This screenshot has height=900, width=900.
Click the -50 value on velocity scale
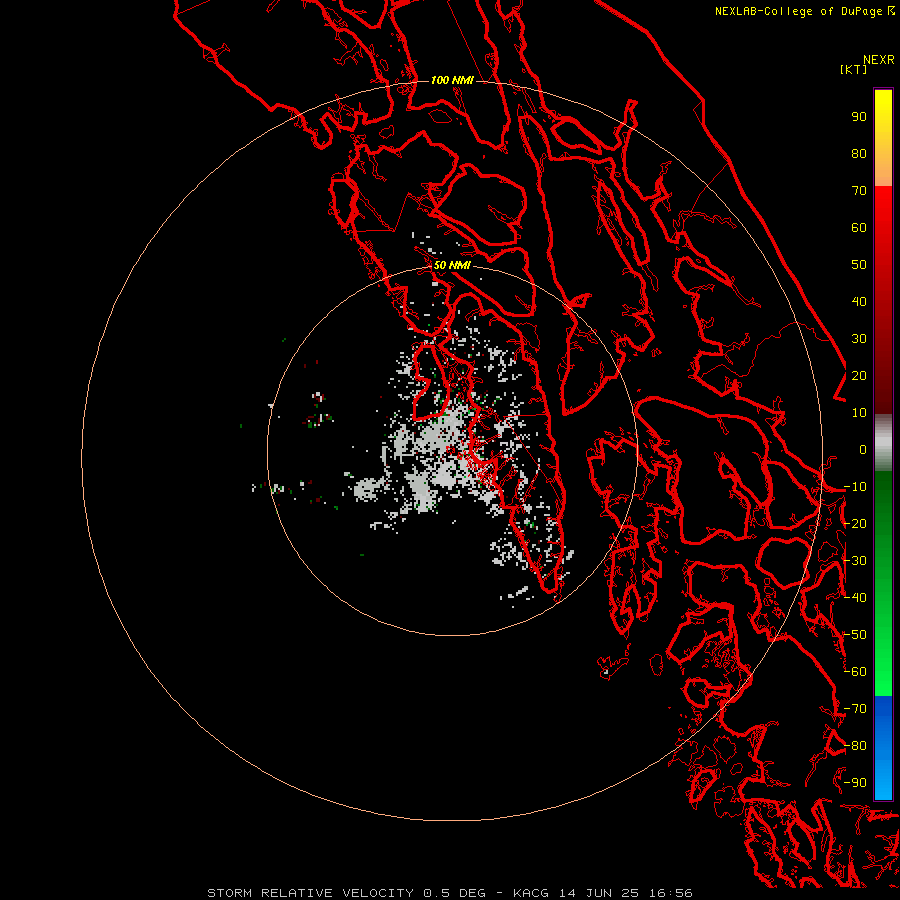tap(855, 635)
